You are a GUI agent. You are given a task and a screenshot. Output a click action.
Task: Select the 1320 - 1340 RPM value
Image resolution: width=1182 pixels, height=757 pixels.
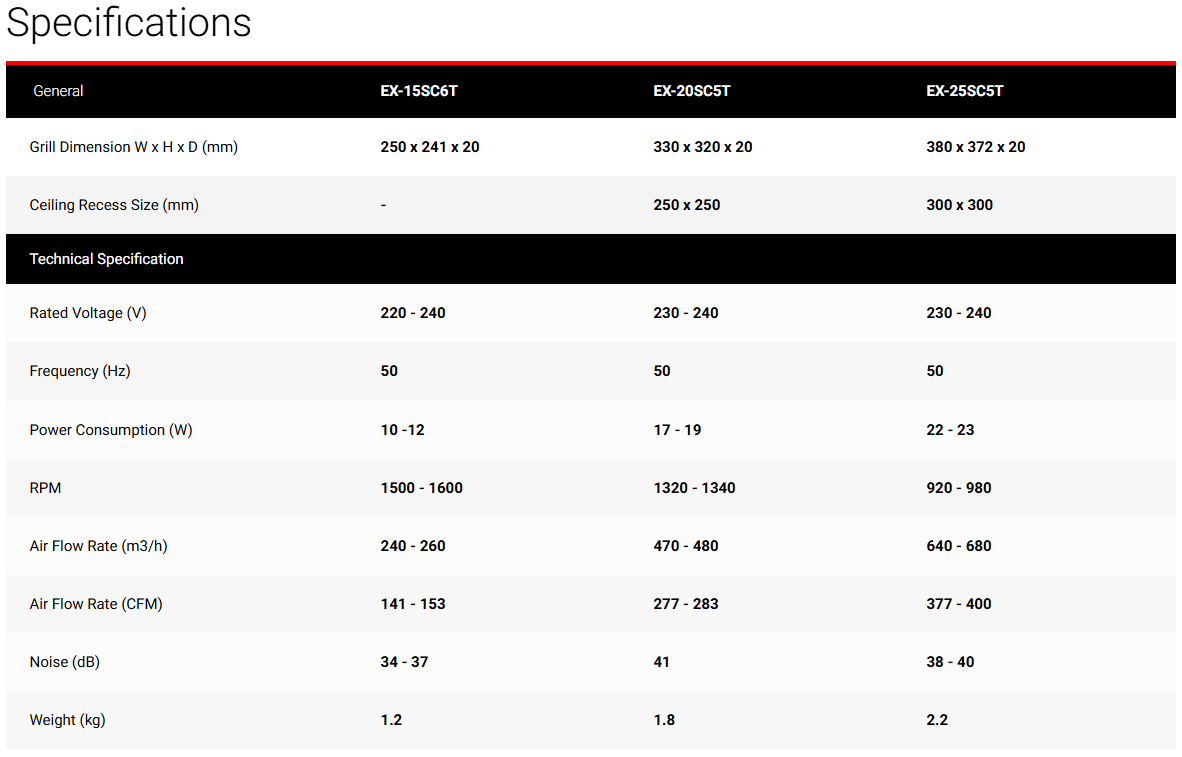coord(694,488)
